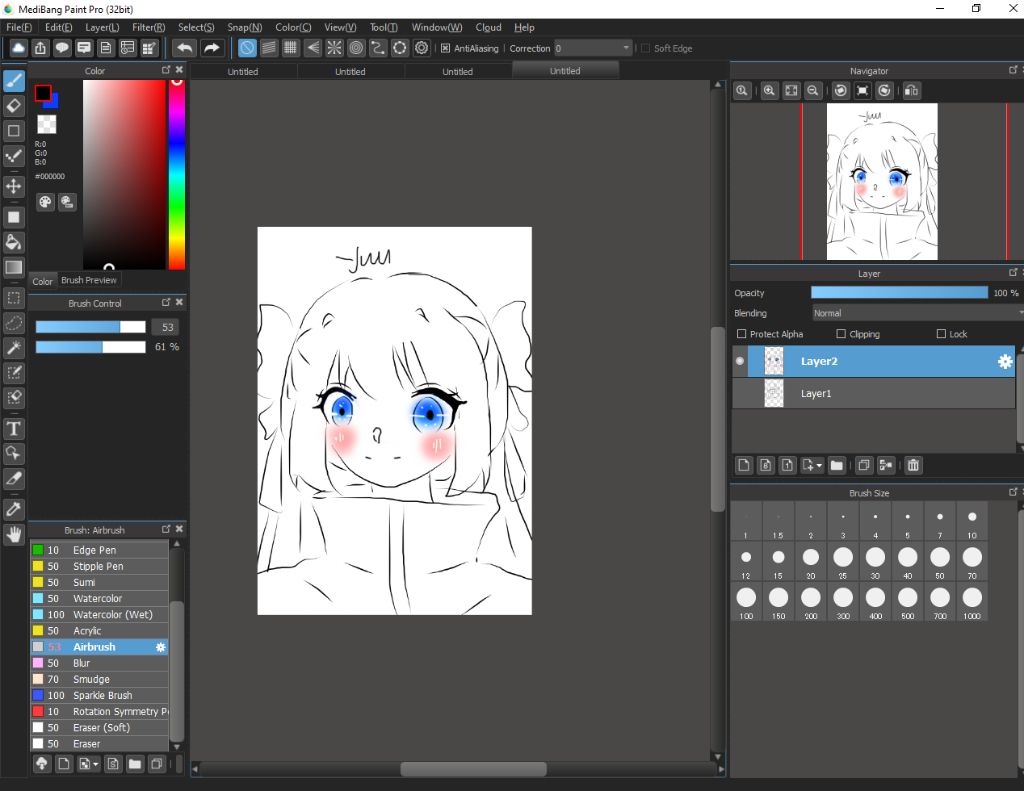Open the Correction dropdown
Image resolution: width=1024 pixels, height=791 pixels.
(594, 48)
